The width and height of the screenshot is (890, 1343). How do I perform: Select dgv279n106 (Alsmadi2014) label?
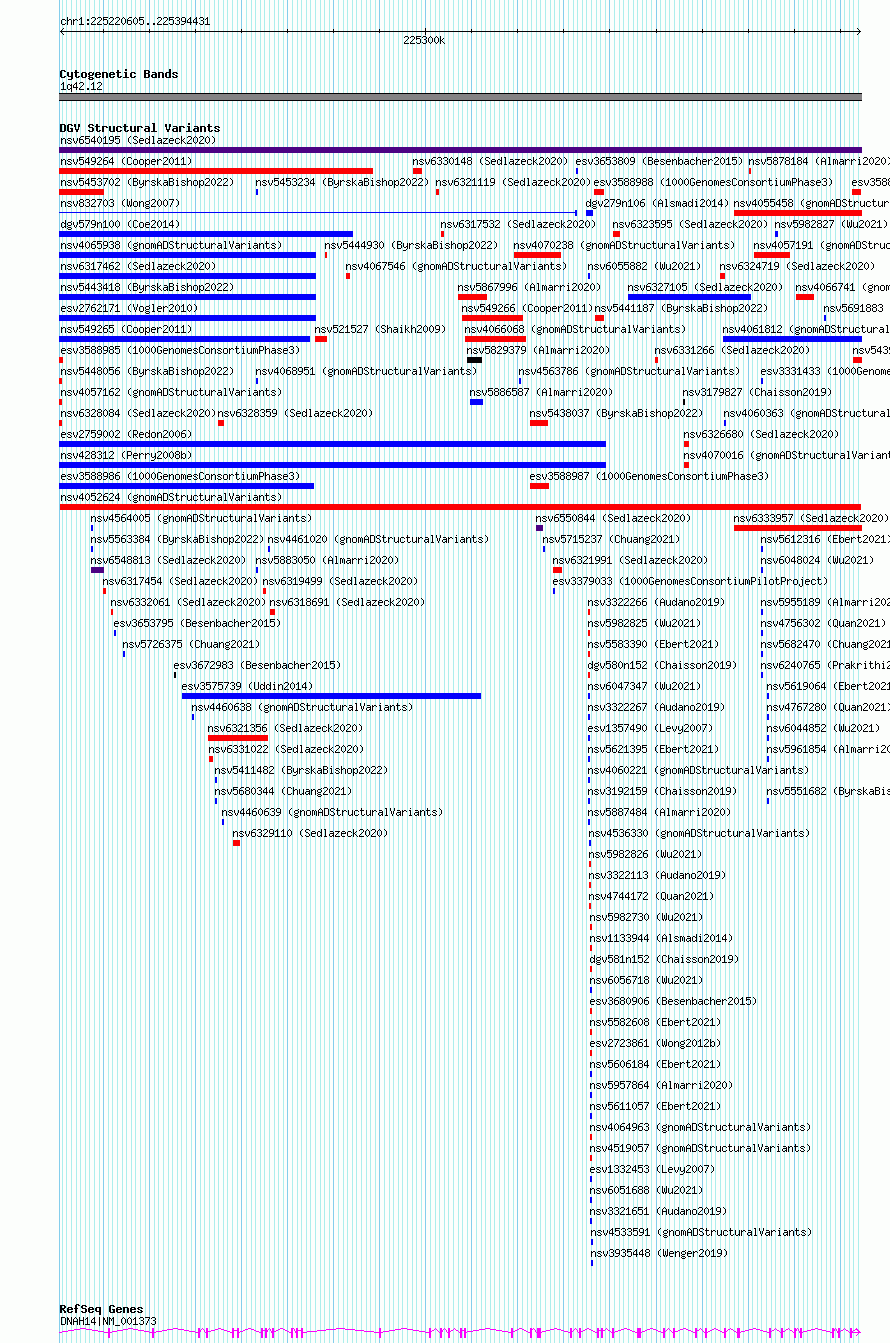[657, 203]
